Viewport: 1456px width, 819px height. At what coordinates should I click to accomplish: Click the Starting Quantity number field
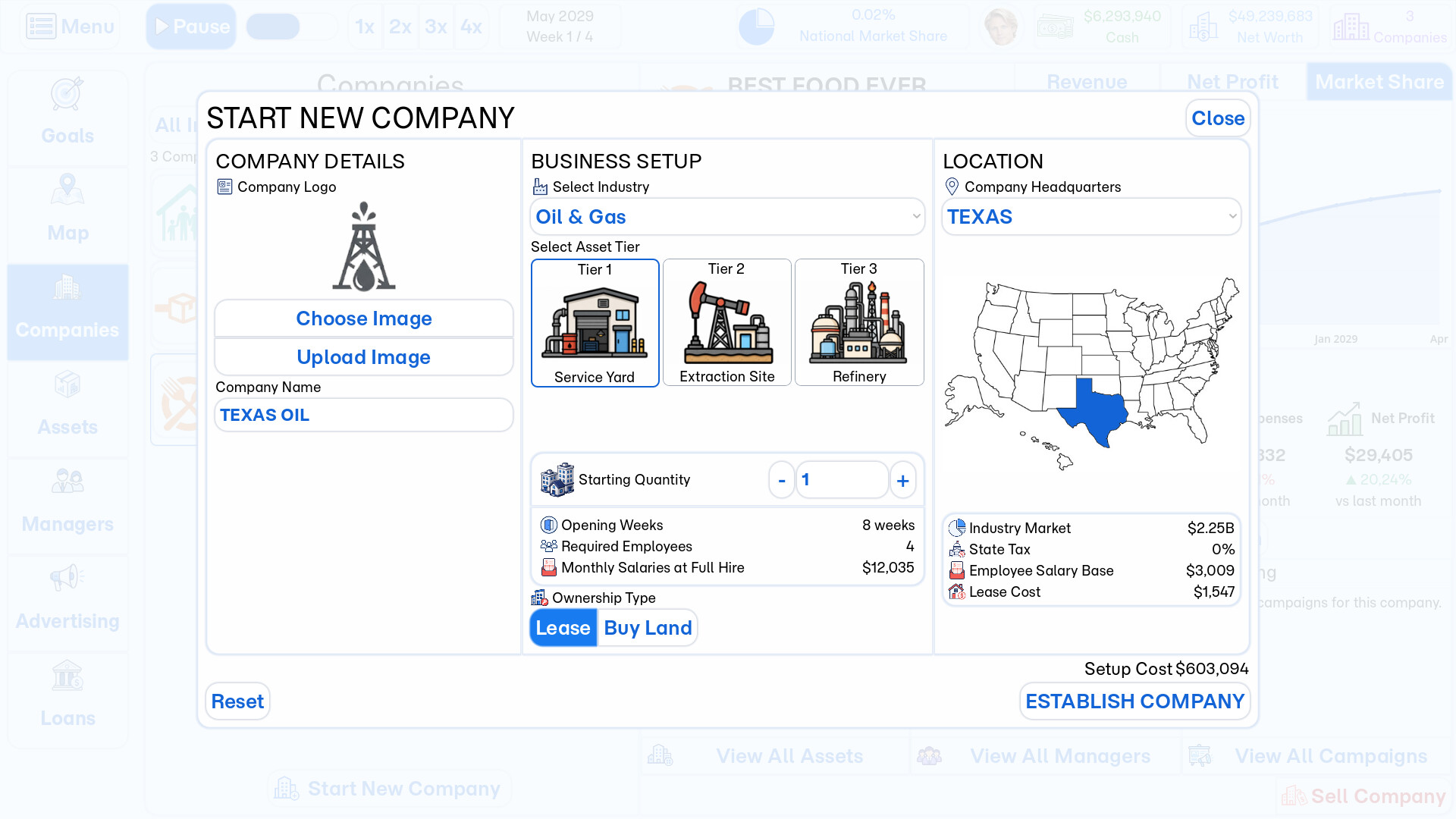click(x=842, y=480)
